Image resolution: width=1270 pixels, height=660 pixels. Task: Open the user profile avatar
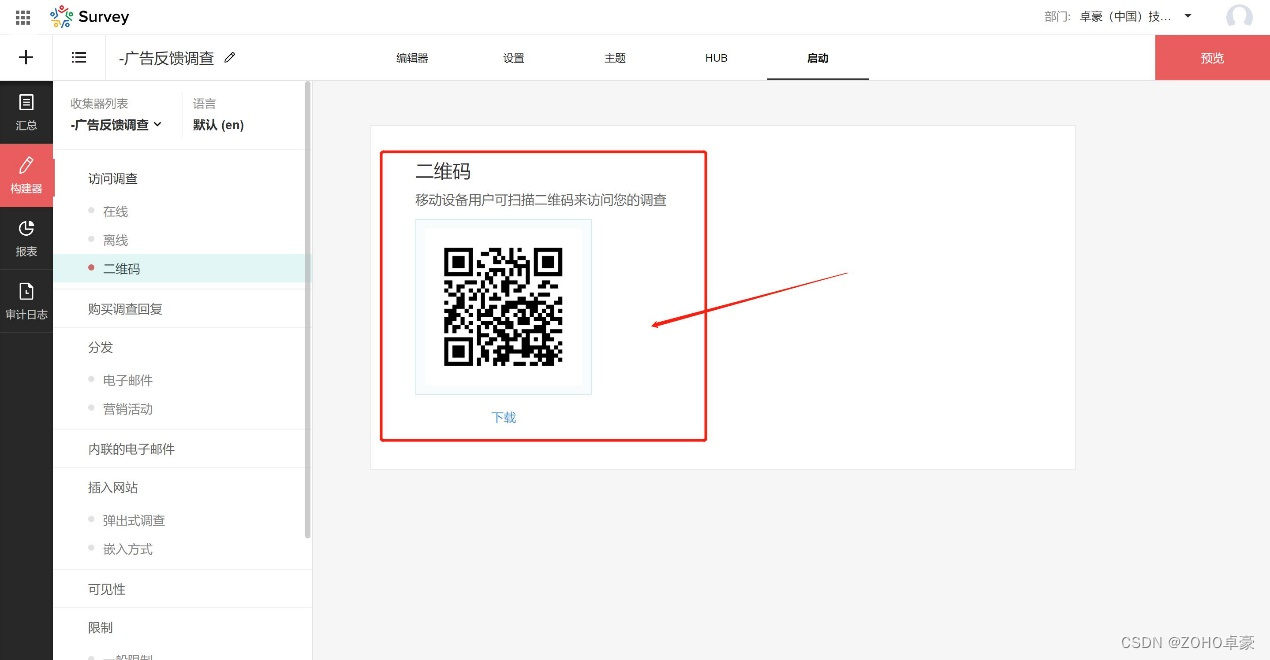pos(1239,17)
